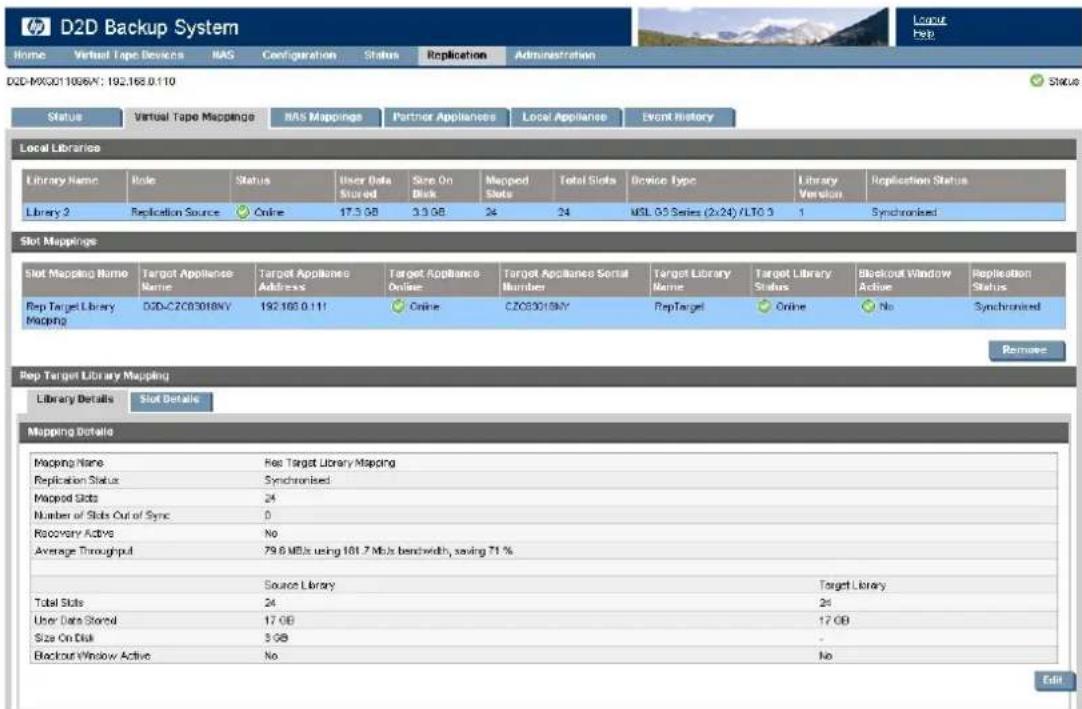Select the Library 2 row name
Screen dimensions: 1082x709
48,213
